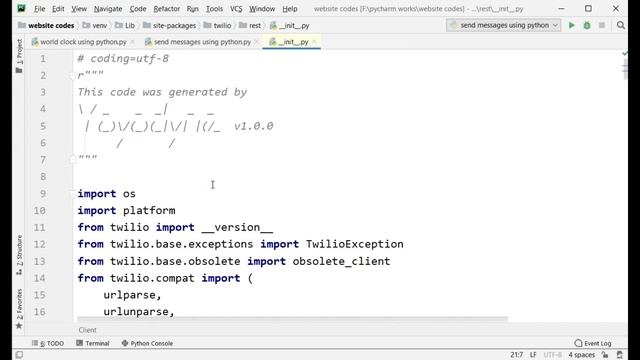Viewport: 640px width, 360px height.
Task: Open the Python Console tool window
Action: [147, 343]
